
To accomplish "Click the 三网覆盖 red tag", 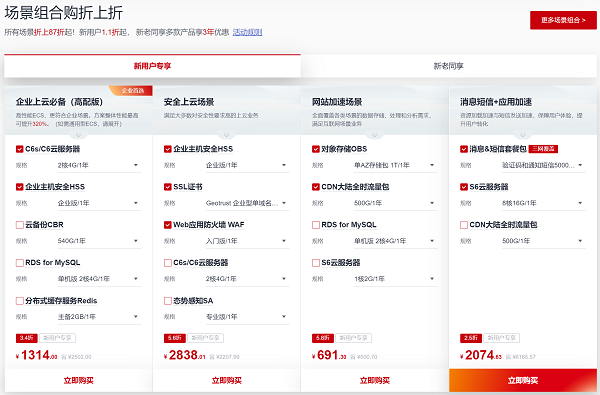I will click(543, 149).
